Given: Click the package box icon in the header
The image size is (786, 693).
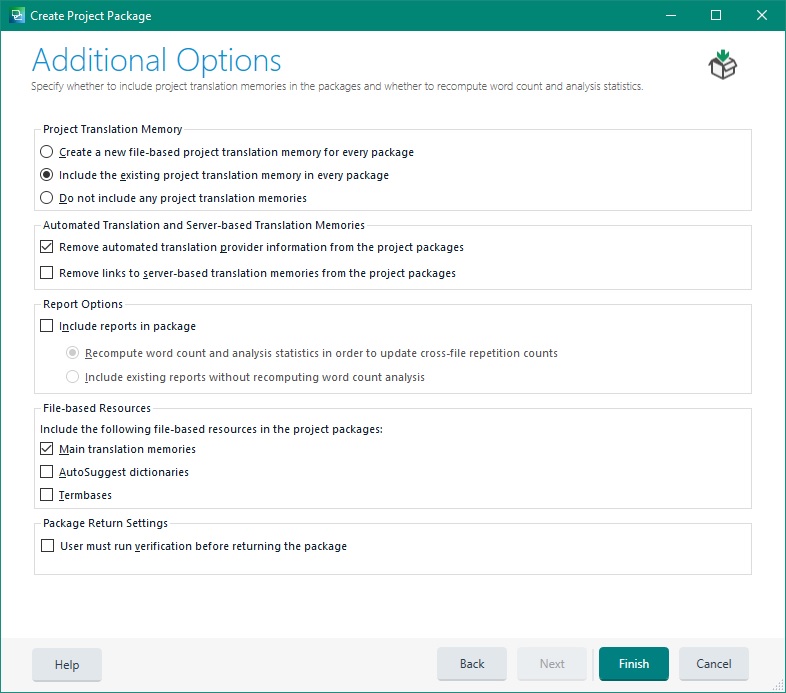Looking at the screenshot, I should pyautogui.click(x=722, y=65).
